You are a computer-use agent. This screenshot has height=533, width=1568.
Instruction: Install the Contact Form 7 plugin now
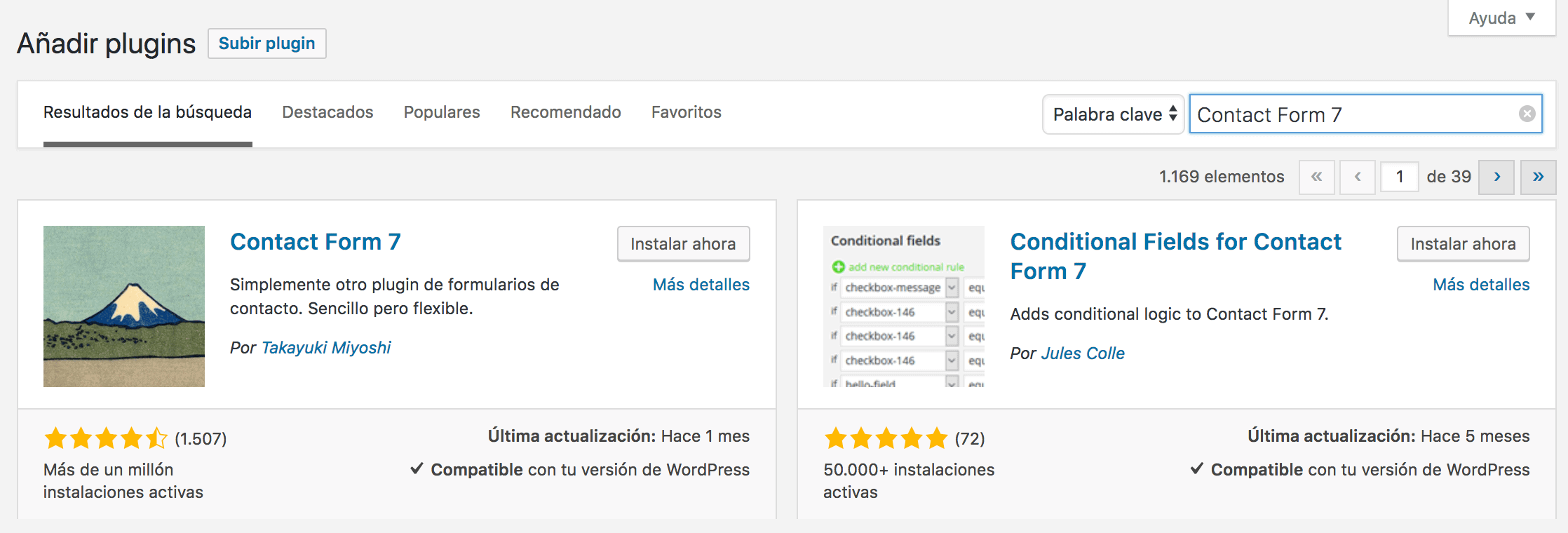[683, 244]
